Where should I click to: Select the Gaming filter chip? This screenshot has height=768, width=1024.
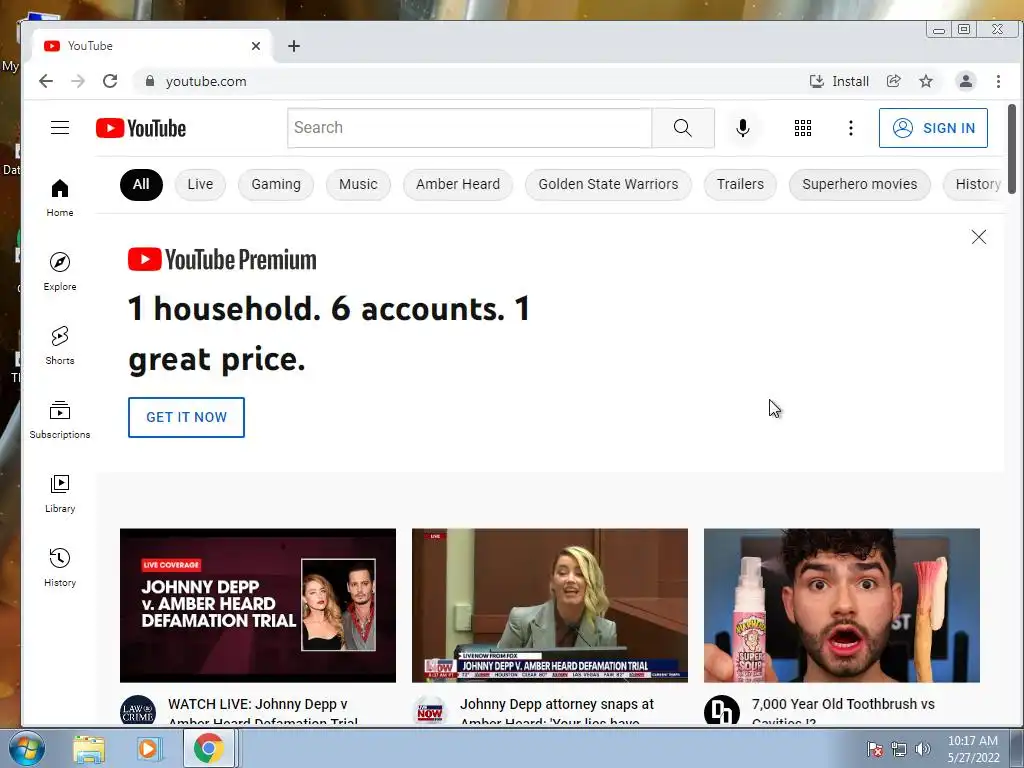(276, 185)
